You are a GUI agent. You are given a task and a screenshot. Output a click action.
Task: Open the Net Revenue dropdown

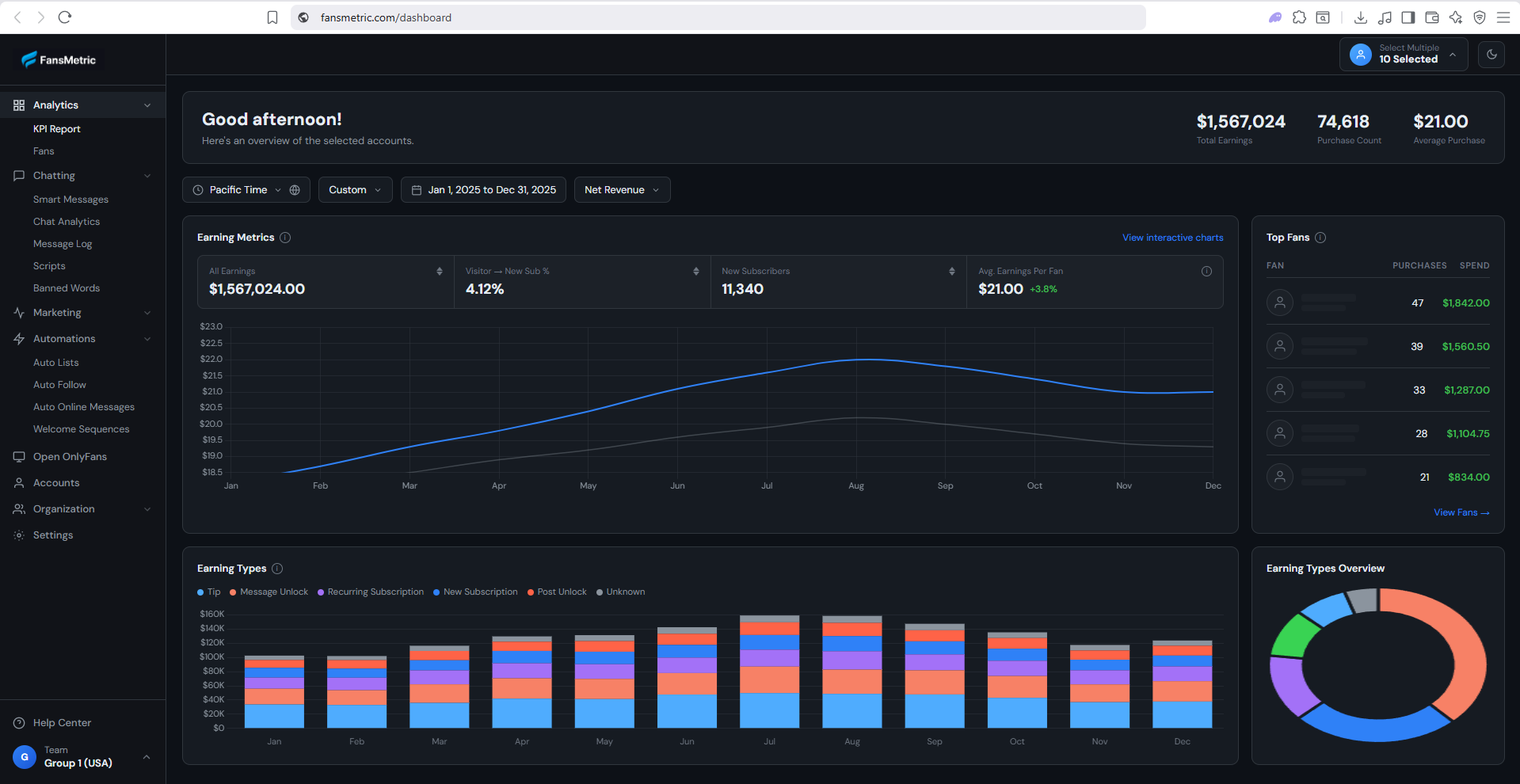pyautogui.click(x=622, y=190)
